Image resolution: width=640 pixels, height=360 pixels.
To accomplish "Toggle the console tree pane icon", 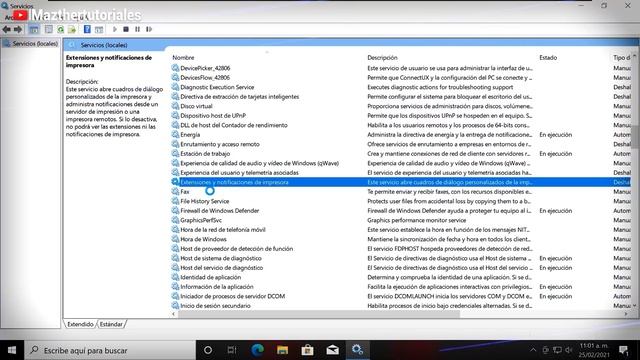I will click(x=34, y=29).
